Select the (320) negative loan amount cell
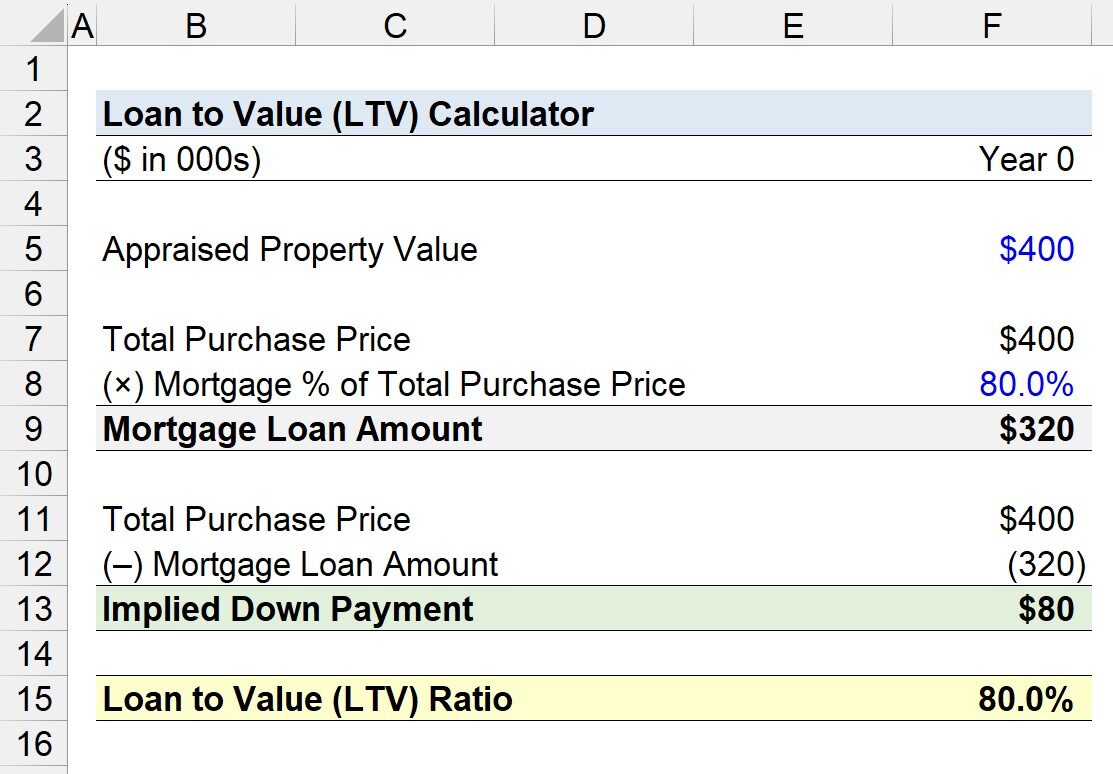Viewport: 1113px width, 774px height. pos(992,564)
